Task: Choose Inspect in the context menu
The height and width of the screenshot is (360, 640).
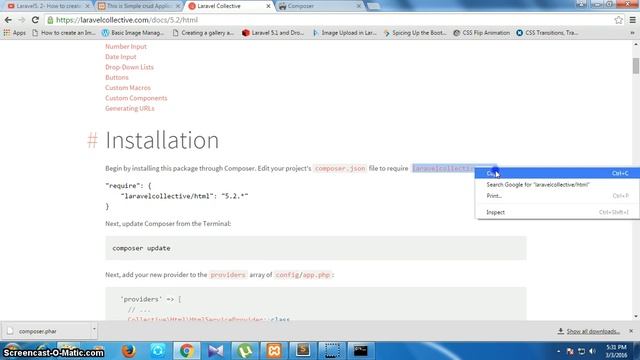Action: pyautogui.click(x=557, y=212)
